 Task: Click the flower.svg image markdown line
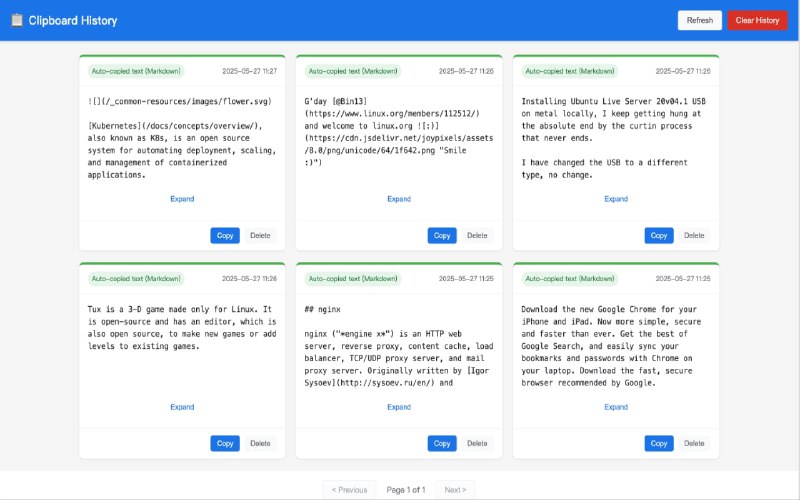tap(180, 101)
